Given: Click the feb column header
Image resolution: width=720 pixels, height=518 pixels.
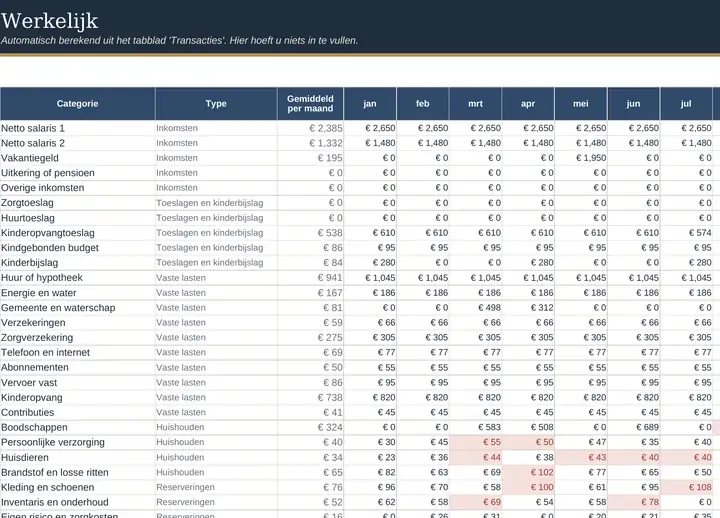Looking at the screenshot, I should [423, 104].
